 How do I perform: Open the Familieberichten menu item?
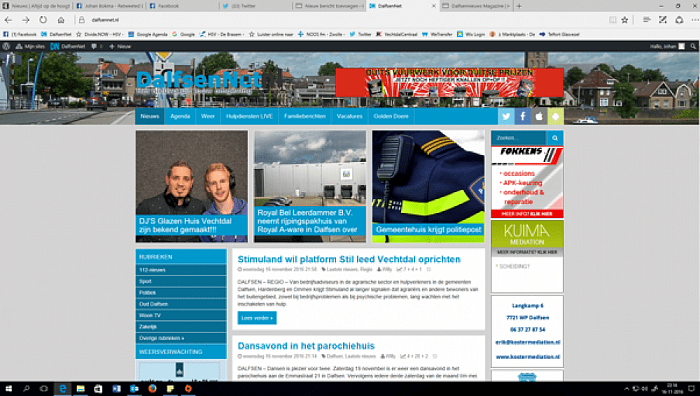pos(304,116)
